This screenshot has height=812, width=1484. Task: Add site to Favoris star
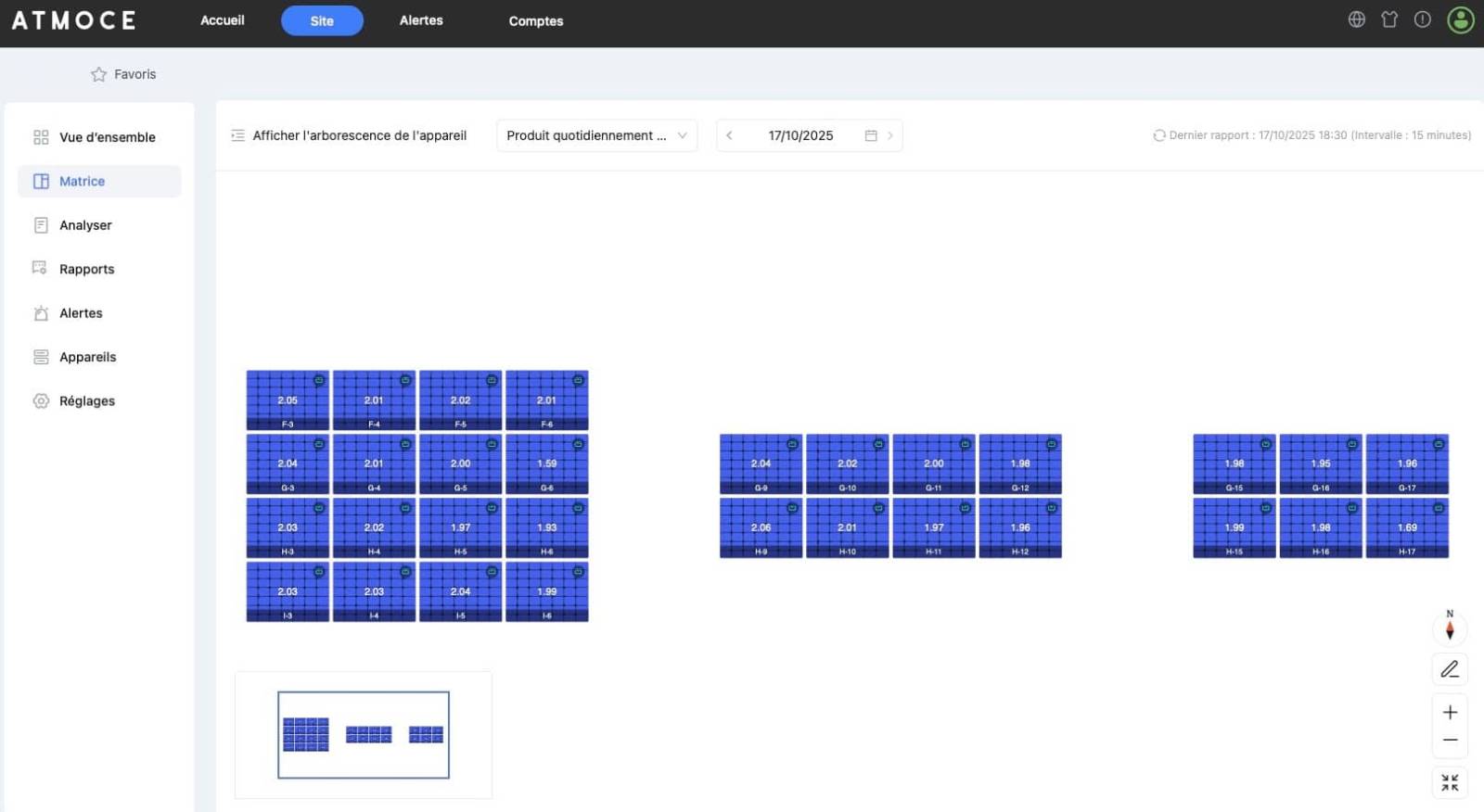coord(98,74)
